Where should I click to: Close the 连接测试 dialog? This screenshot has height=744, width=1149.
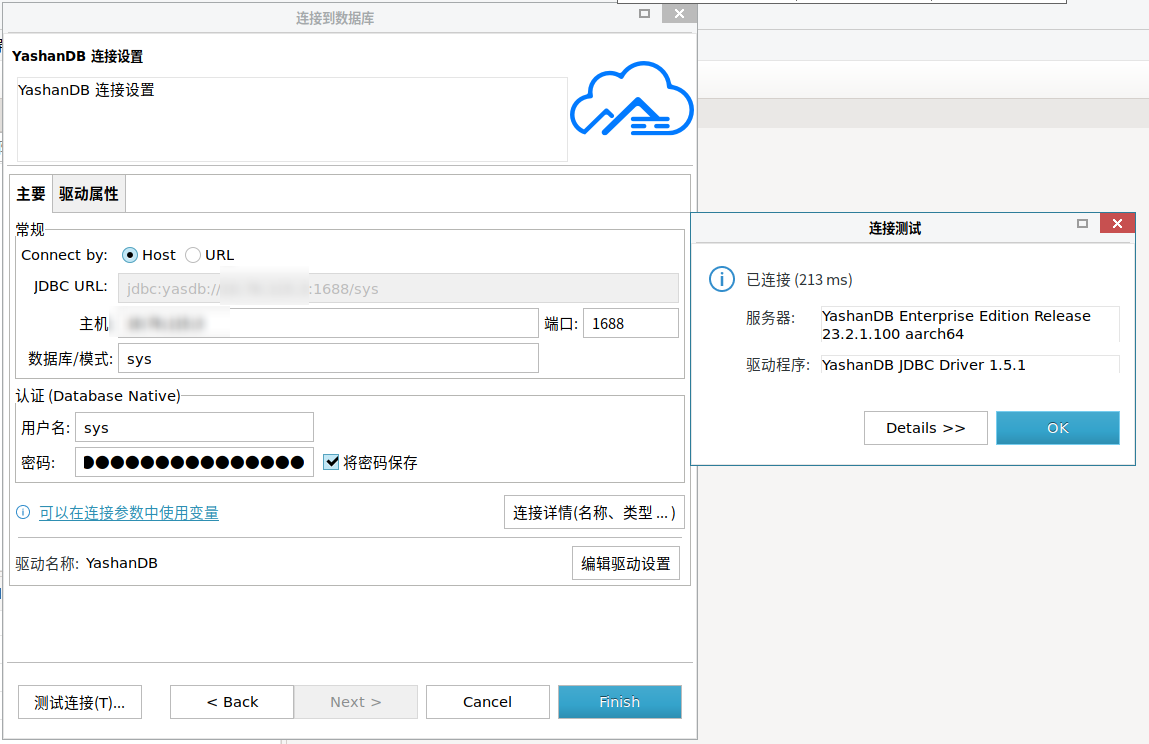(1117, 224)
